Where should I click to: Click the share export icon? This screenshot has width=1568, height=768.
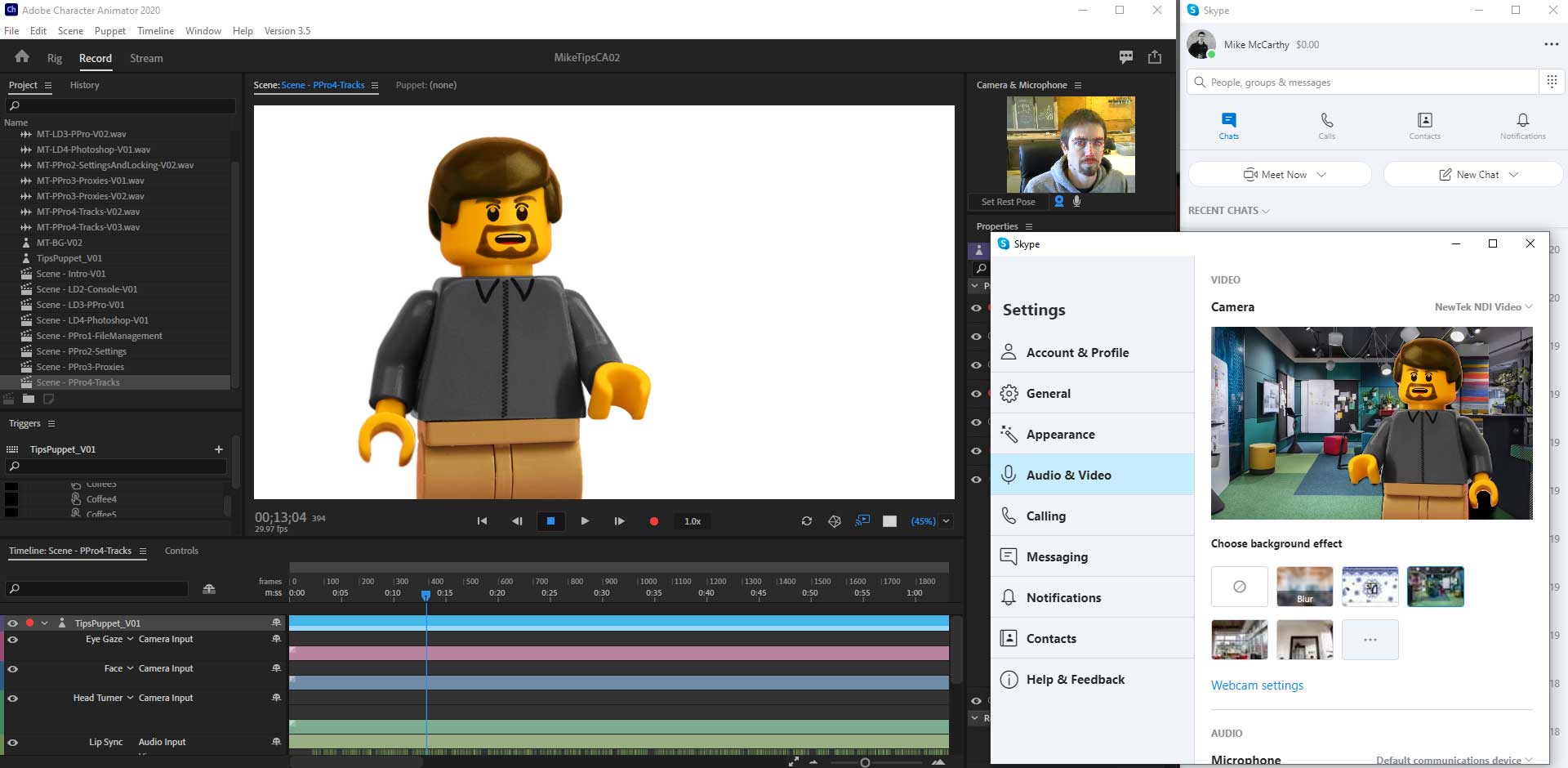(1155, 57)
